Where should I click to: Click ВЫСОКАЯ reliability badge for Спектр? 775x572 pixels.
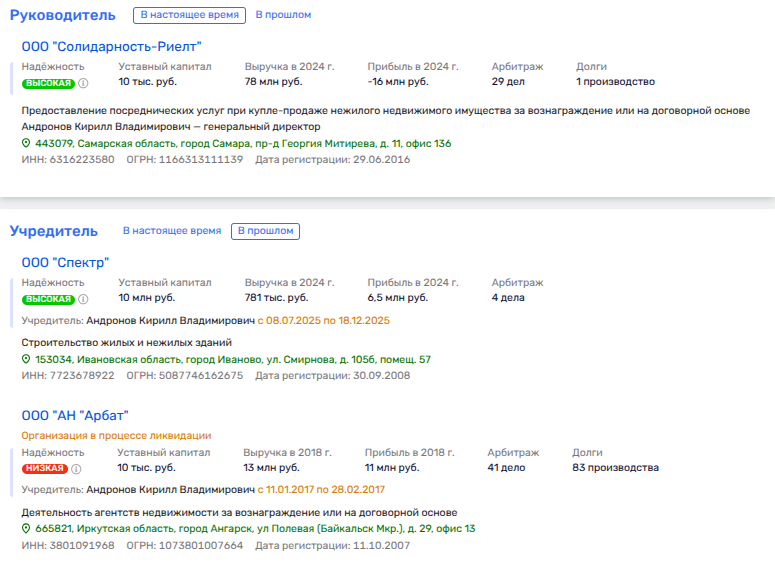[48, 299]
